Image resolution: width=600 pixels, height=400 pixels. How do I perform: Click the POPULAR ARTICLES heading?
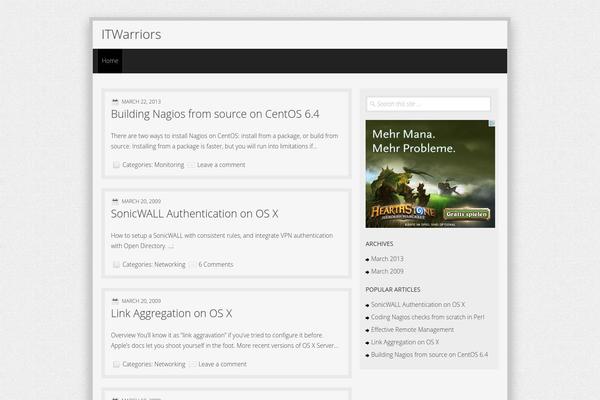click(393, 290)
